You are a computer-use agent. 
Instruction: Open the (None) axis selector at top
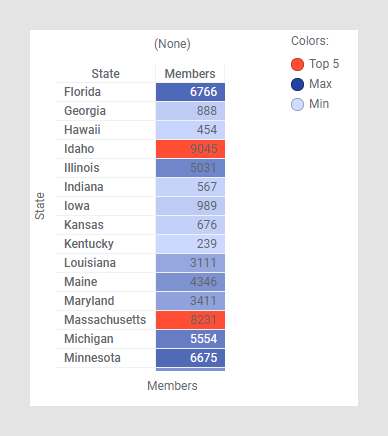click(172, 44)
